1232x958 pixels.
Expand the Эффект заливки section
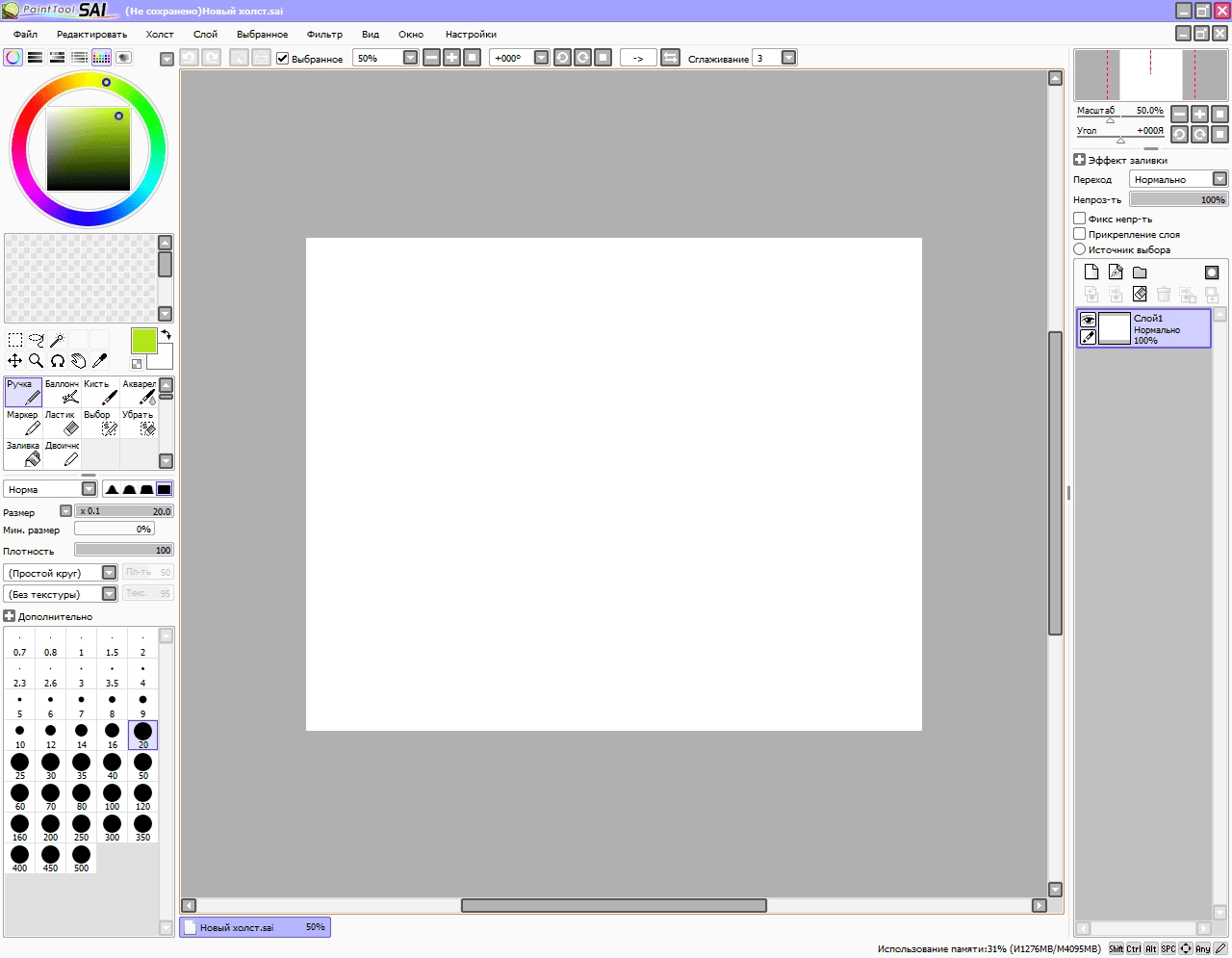(x=1080, y=160)
